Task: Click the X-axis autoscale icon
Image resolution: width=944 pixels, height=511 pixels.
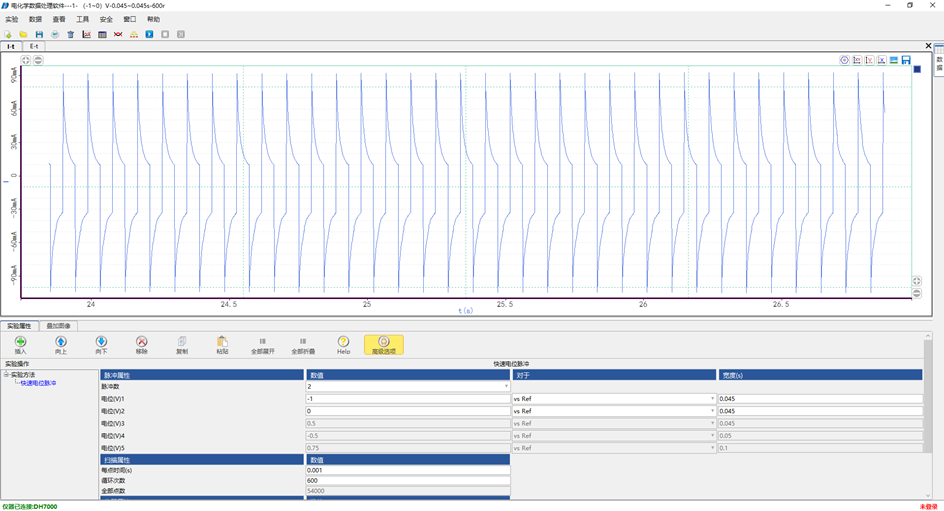Action: tap(881, 60)
